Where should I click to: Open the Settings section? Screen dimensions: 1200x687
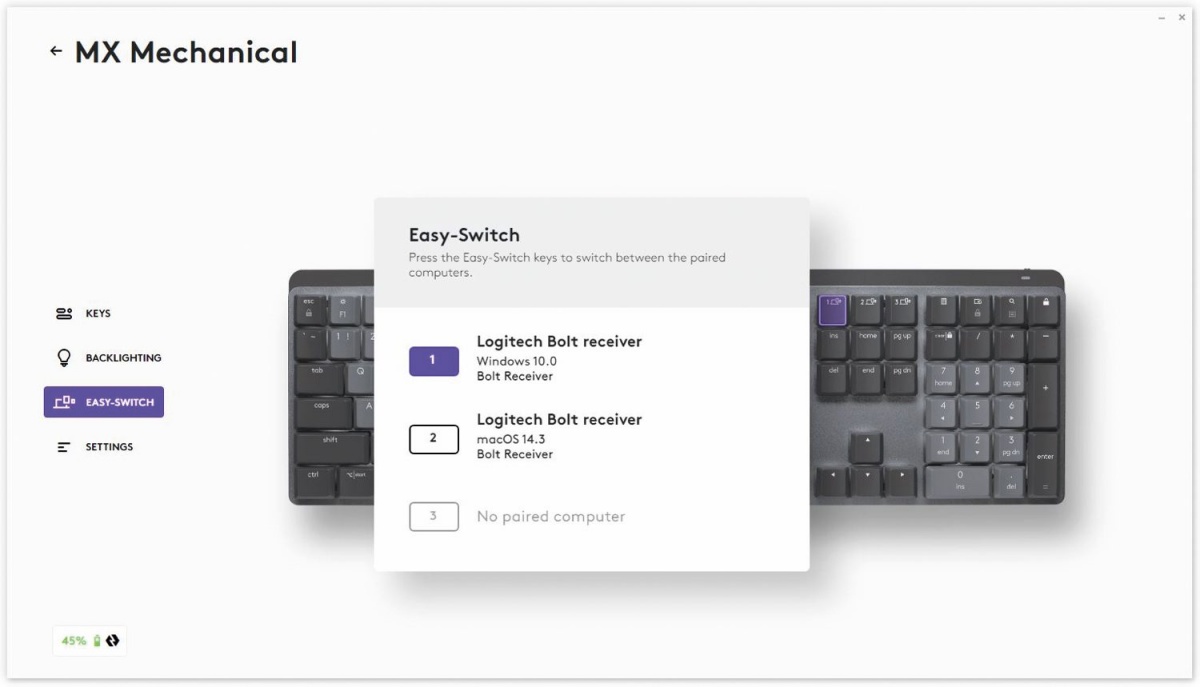[95, 447]
